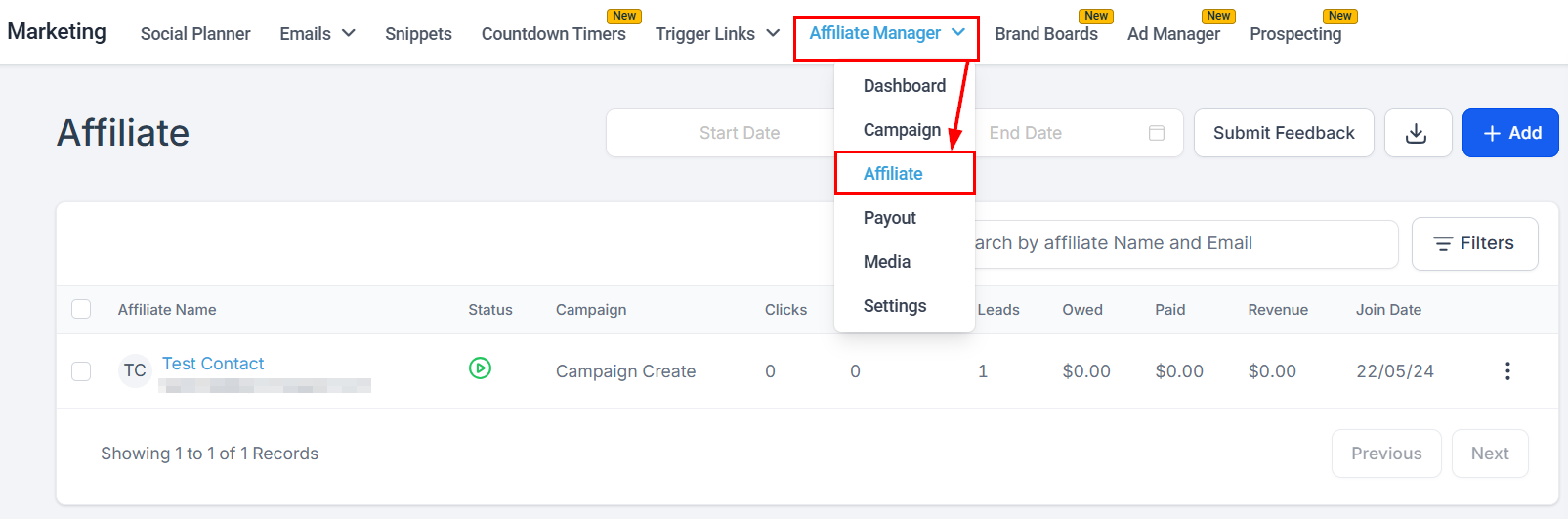Open the Social Planner tab
The height and width of the screenshot is (519, 1568).
(195, 34)
